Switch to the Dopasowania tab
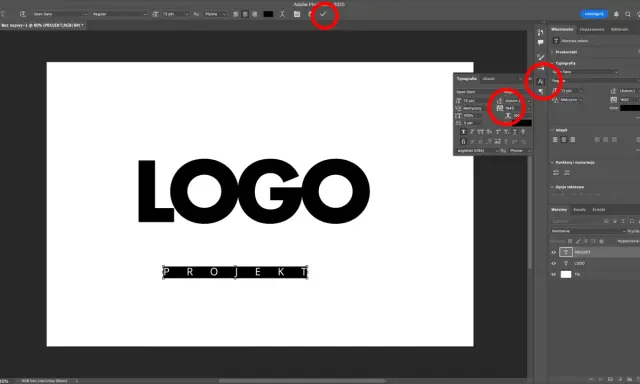Image resolution: width=640 pixels, height=384 pixels. coord(592,29)
